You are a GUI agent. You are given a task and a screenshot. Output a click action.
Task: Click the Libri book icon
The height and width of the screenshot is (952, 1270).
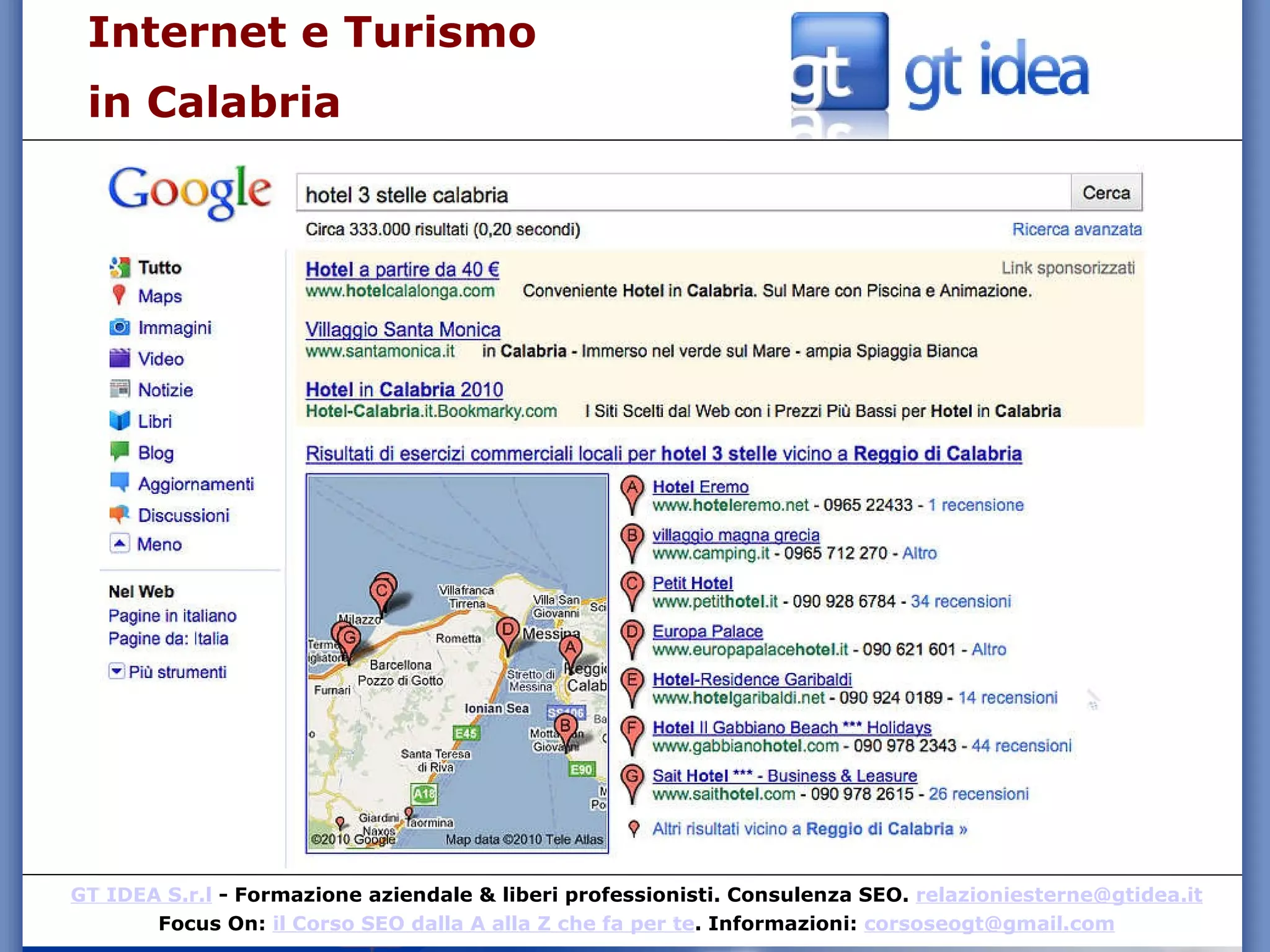pyautogui.click(x=120, y=421)
